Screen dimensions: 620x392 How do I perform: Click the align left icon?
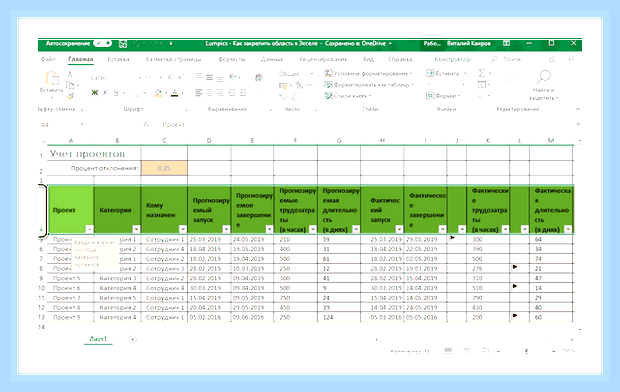coord(198,93)
